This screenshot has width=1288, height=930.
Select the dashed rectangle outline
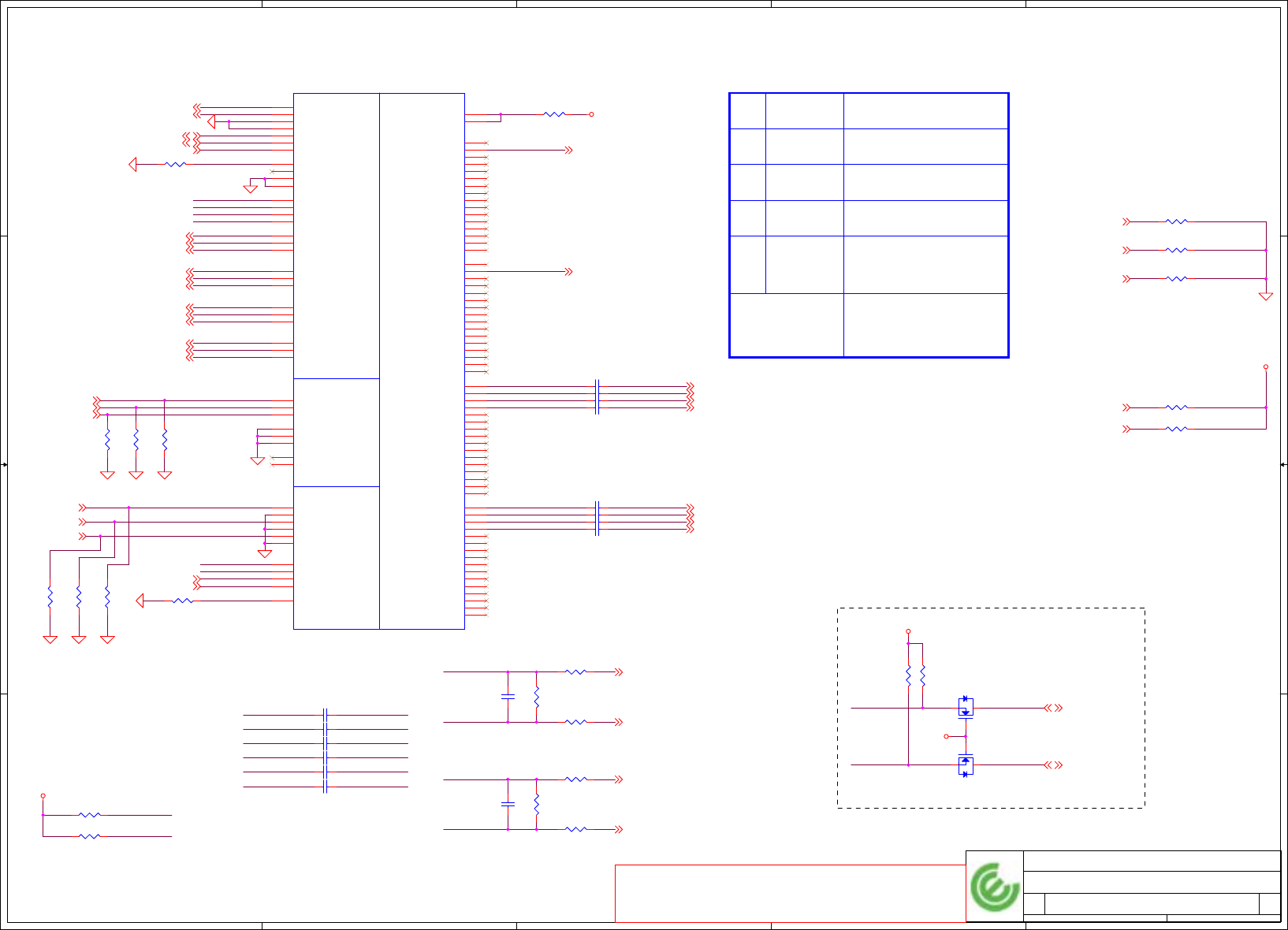click(x=991, y=708)
